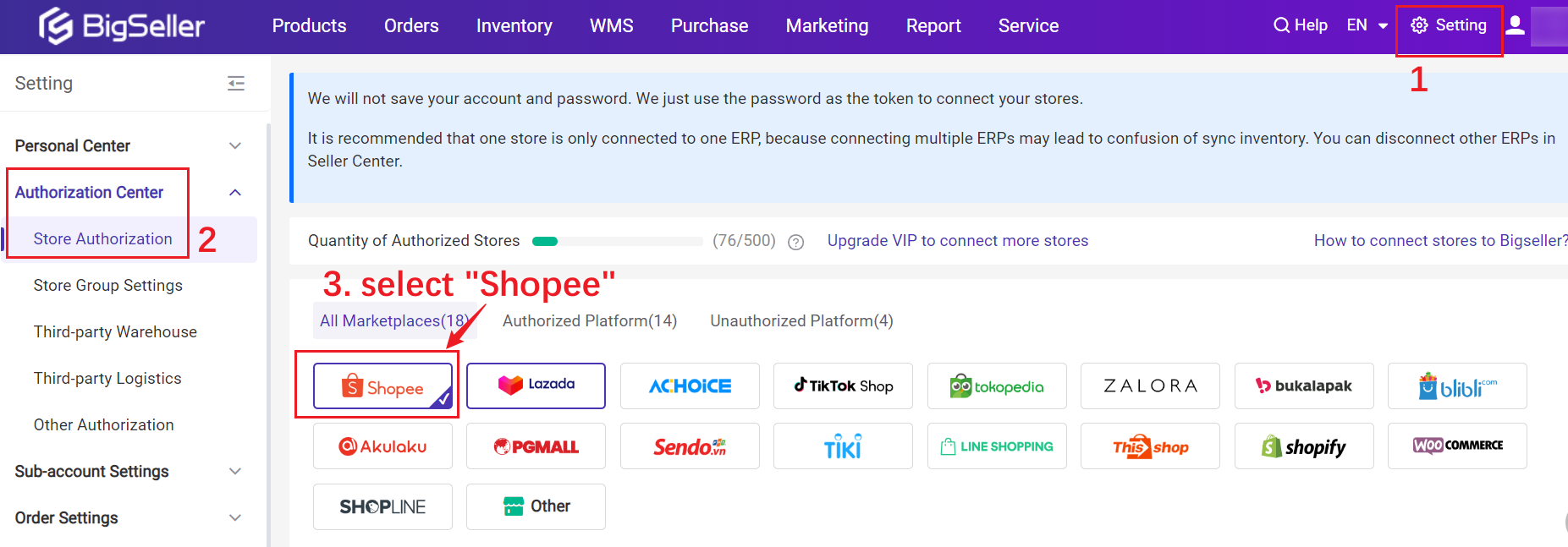Open Help search in the top bar

pos(1301,25)
